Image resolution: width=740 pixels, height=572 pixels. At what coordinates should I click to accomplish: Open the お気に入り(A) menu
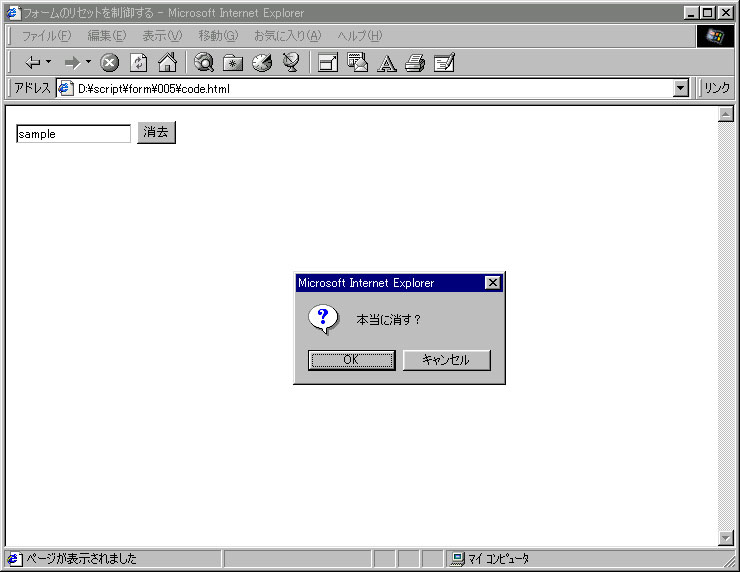click(x=287, y=36)
